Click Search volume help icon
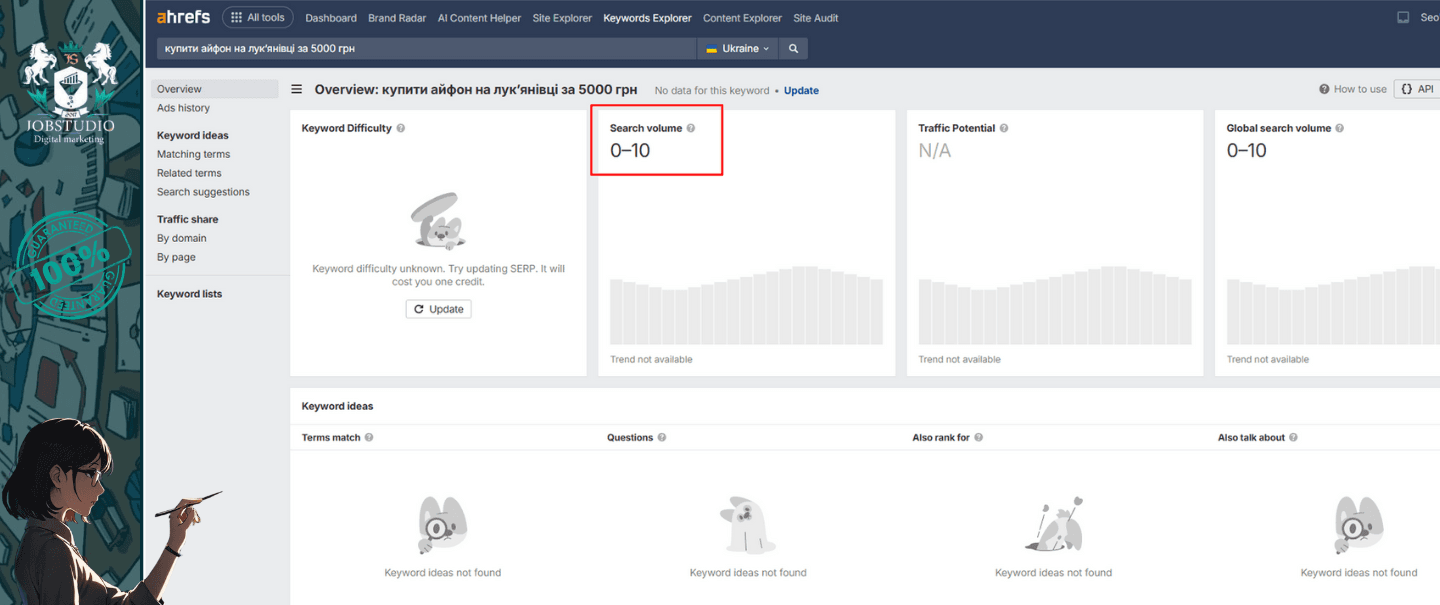1440x605 pixels. coord(691,128)
